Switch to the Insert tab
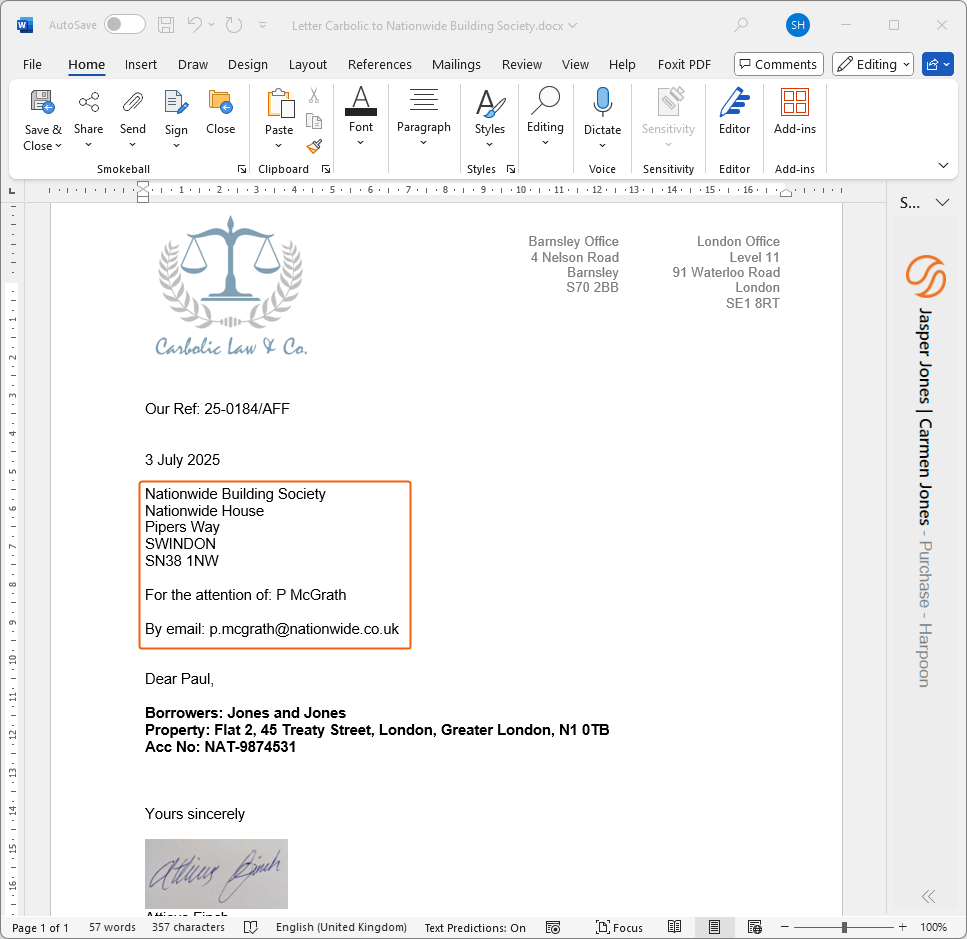The height and width of the screenshot is (939, 967). (141, 65)
